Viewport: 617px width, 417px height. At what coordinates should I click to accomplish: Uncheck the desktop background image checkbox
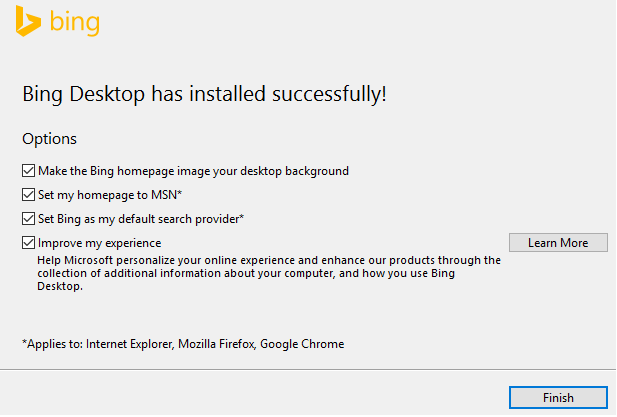28,171
